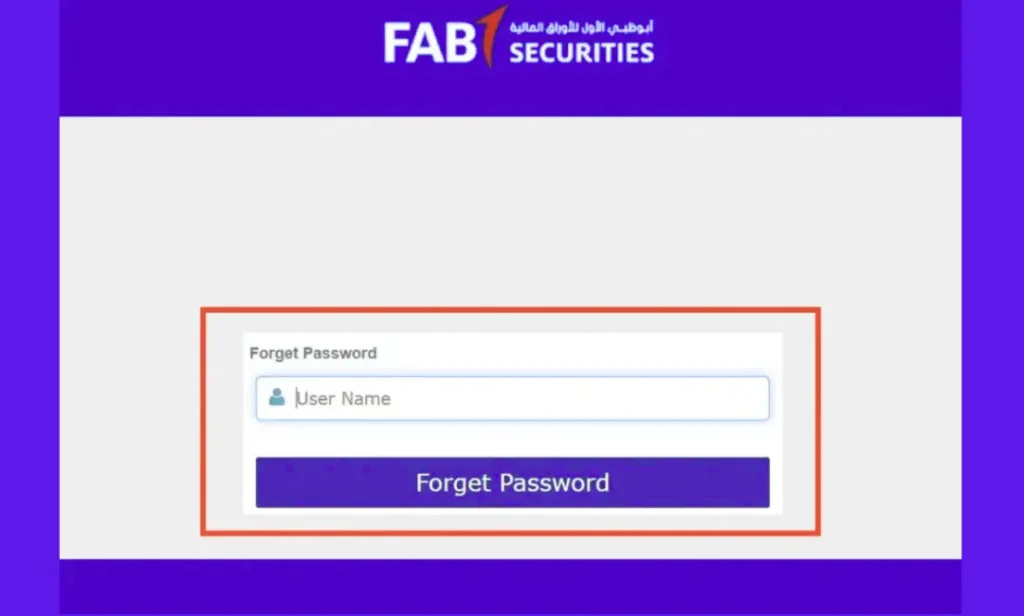
Task: Click the user silhouette icon beside the input
Action: (278, 398)
